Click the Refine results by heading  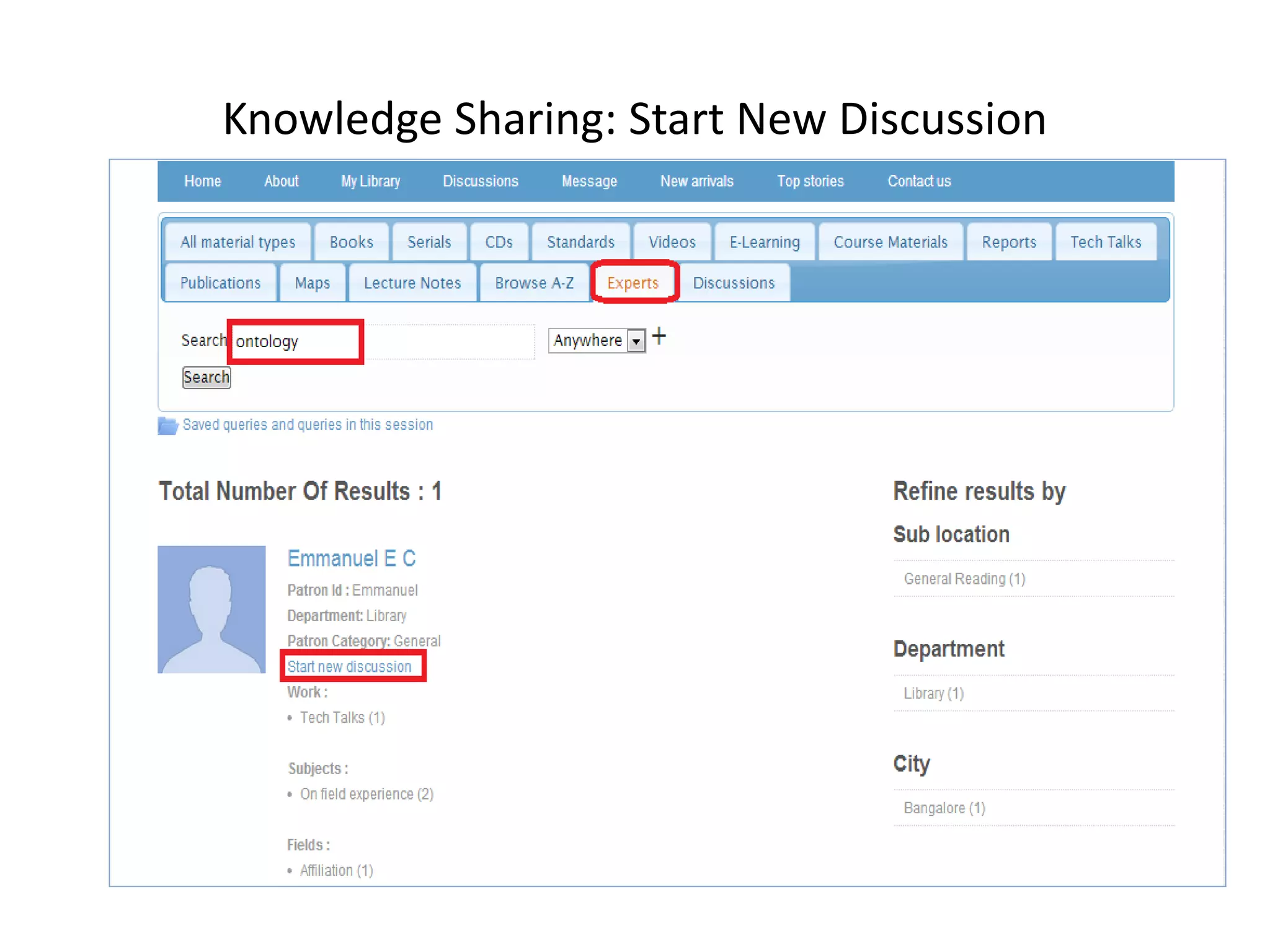pyautogui.click(x=979, y=491)
